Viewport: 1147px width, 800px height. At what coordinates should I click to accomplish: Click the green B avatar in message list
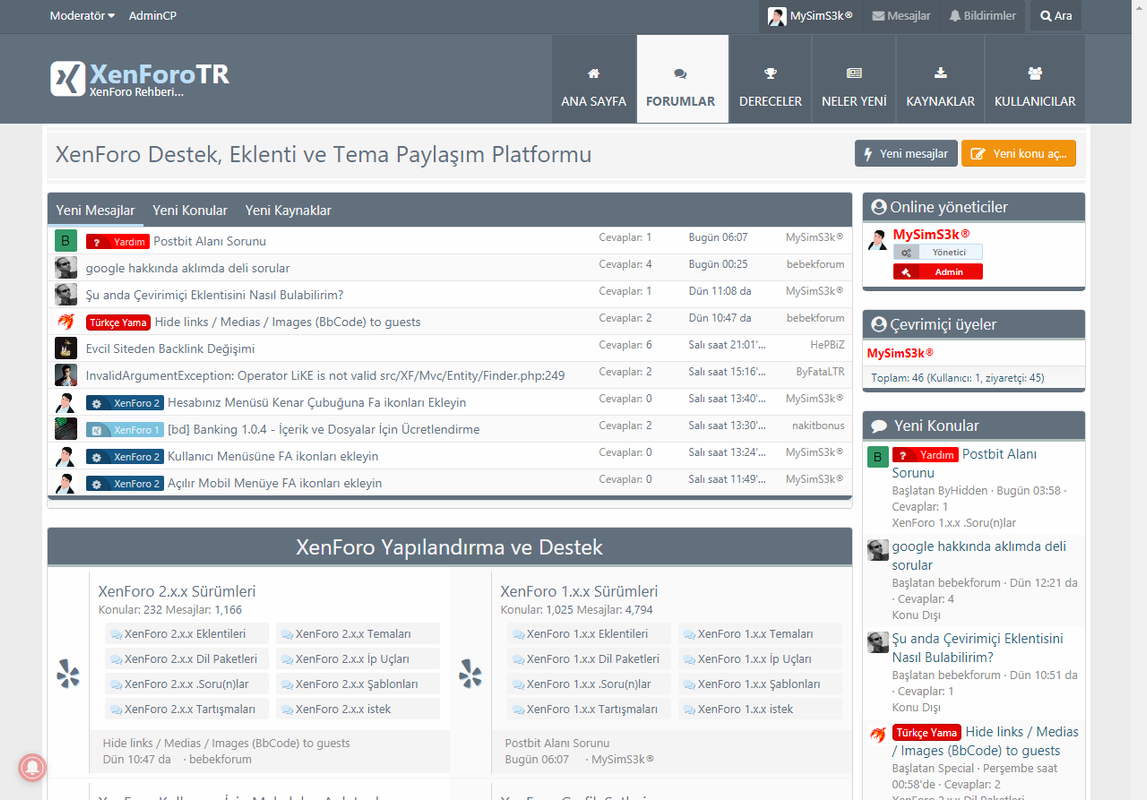pos(65,241)
